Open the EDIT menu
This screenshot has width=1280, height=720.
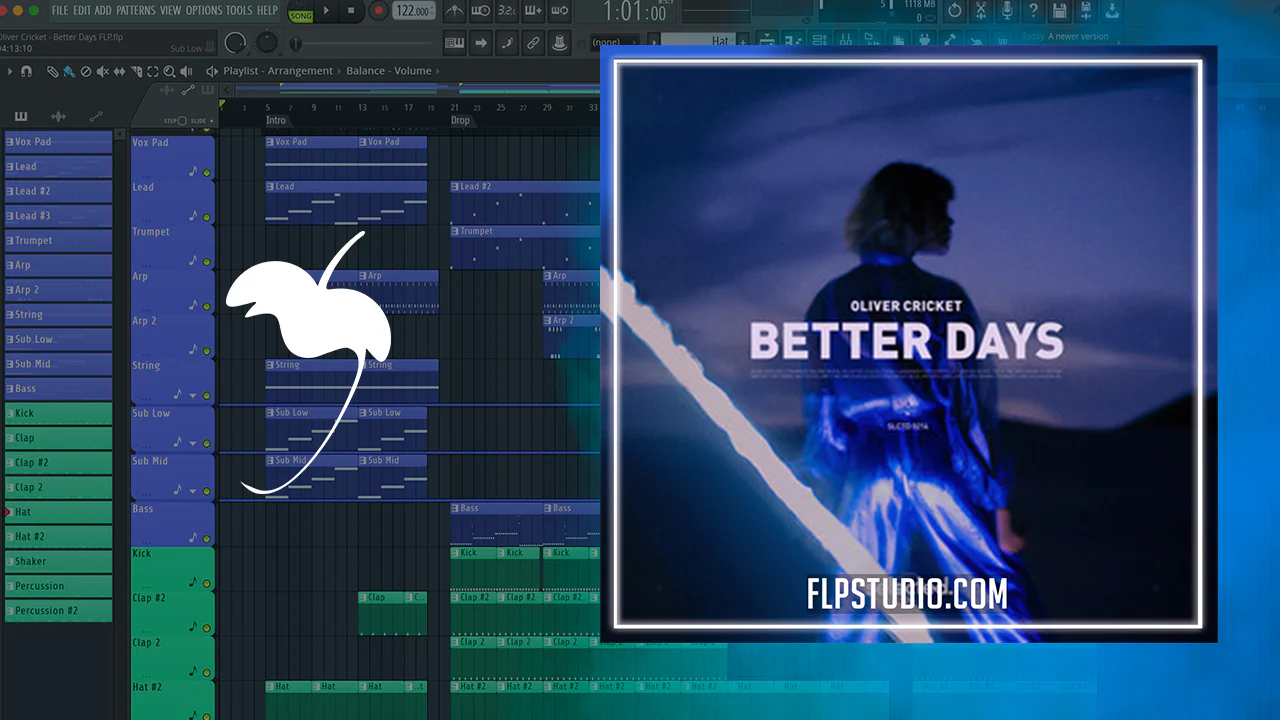pos(82,11)
